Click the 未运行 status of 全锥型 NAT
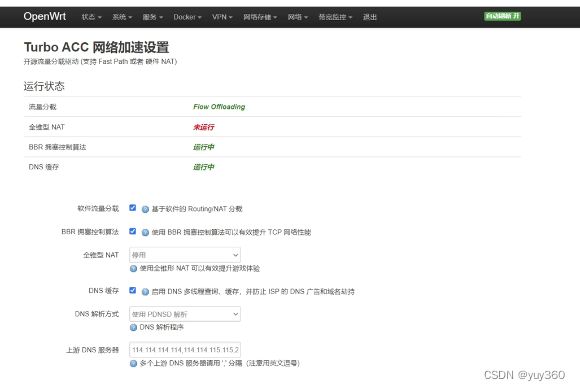 (x=203, y=127)
